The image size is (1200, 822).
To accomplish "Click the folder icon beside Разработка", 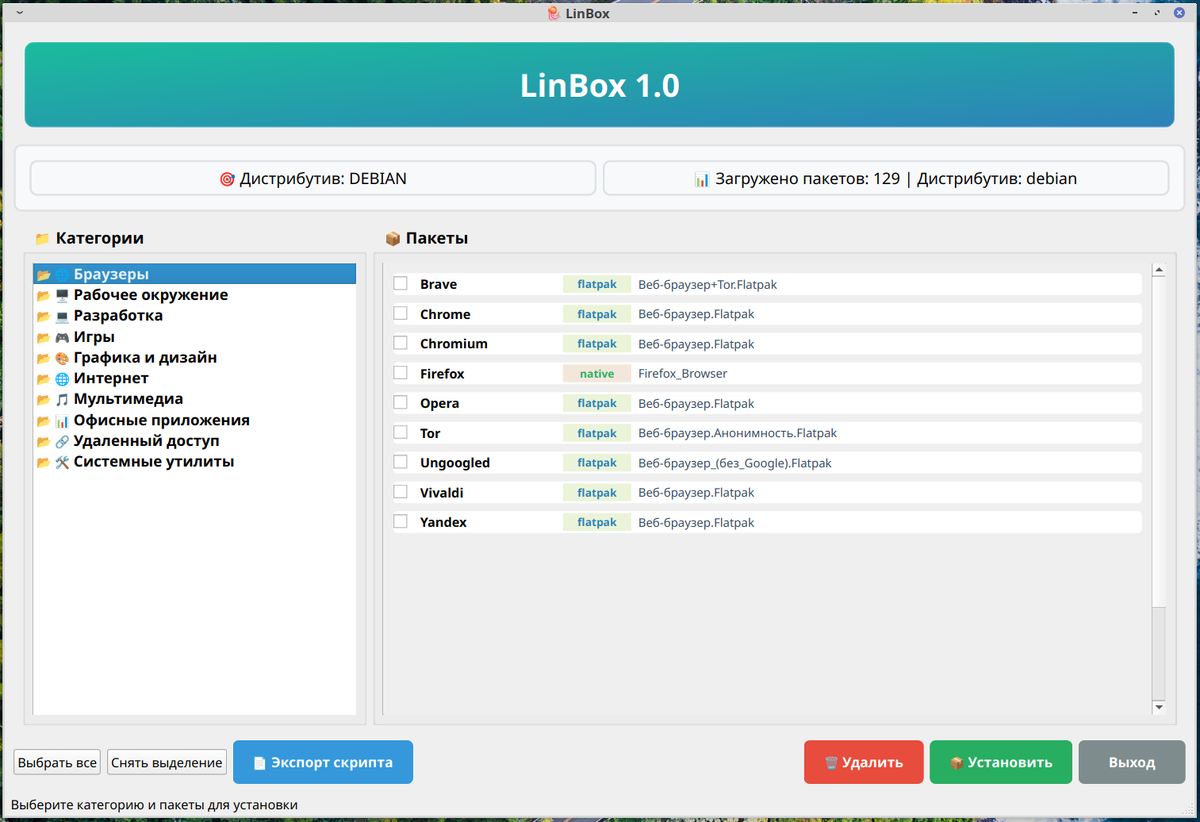I will point(43,316).
